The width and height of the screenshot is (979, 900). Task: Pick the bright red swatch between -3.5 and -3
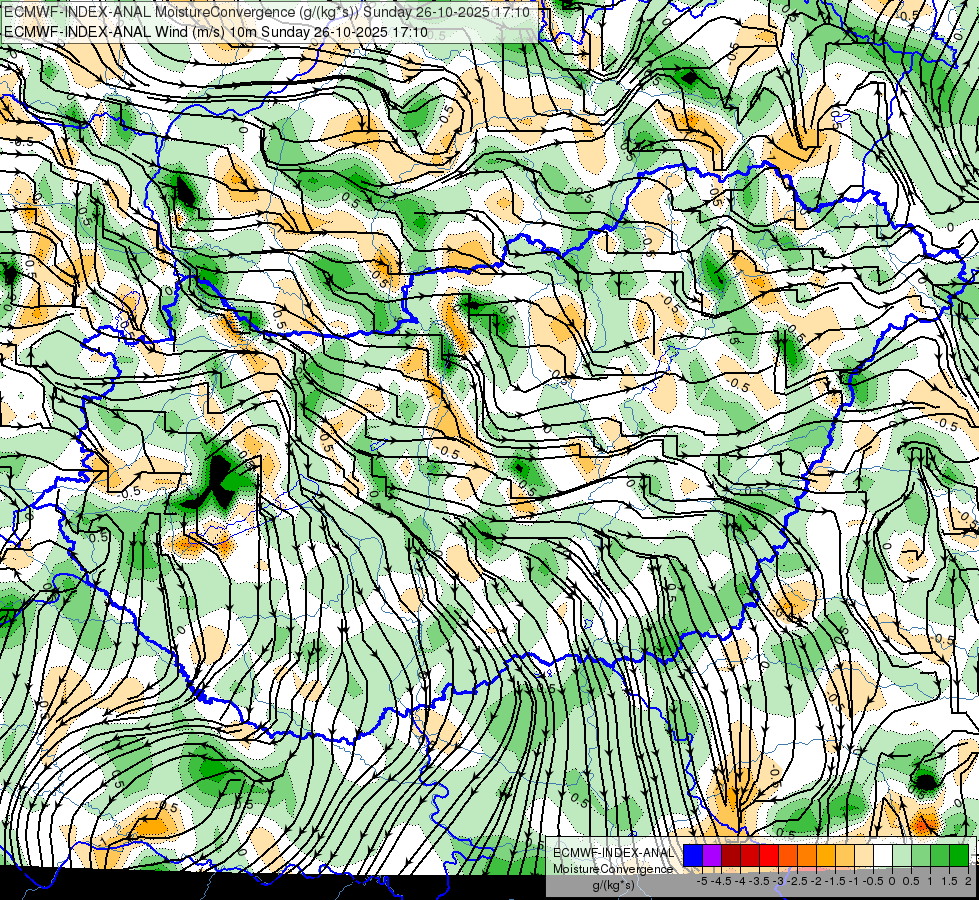[x=769, y=856]
